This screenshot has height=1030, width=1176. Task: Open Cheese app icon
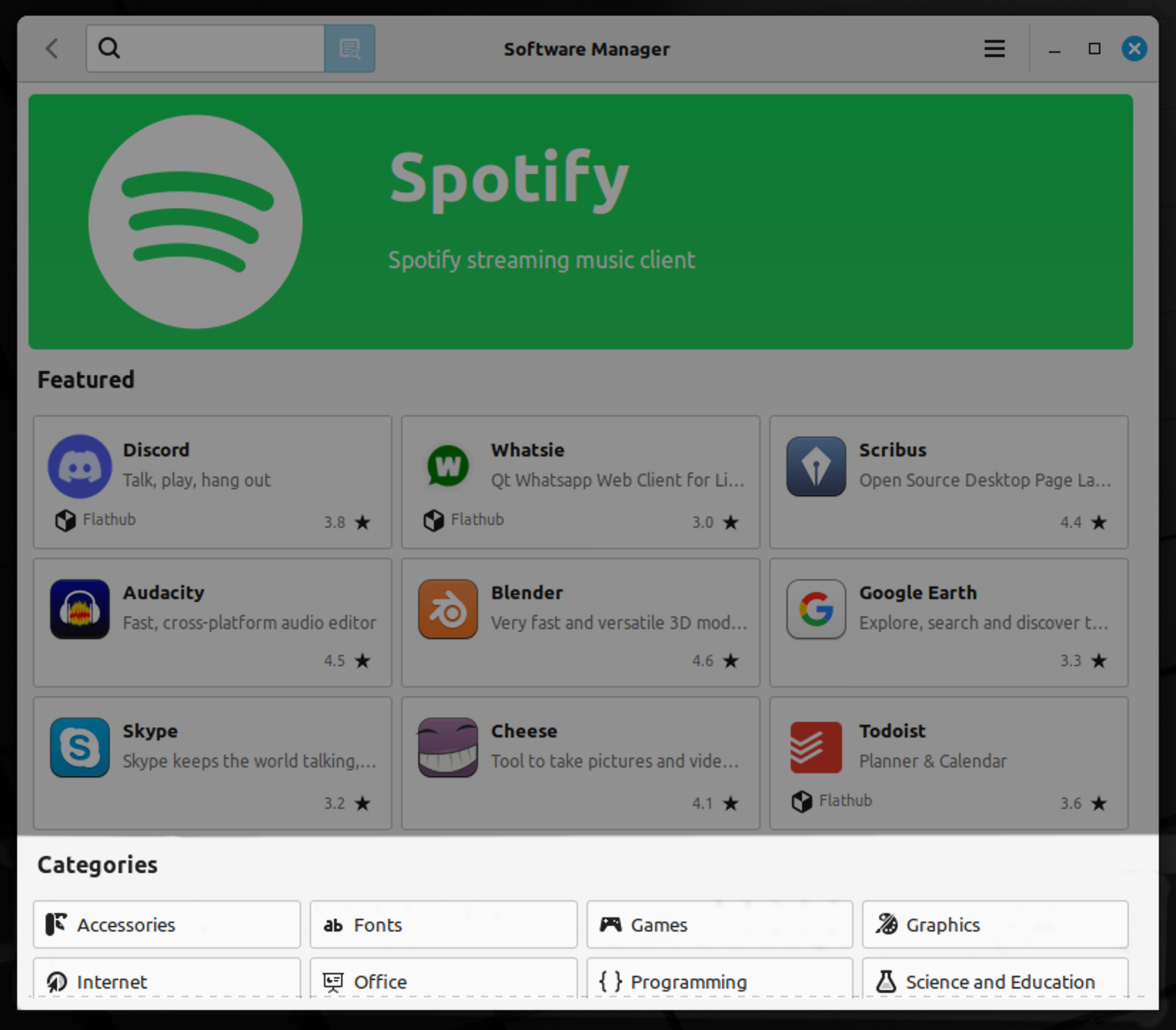click(x=448, y=748)
